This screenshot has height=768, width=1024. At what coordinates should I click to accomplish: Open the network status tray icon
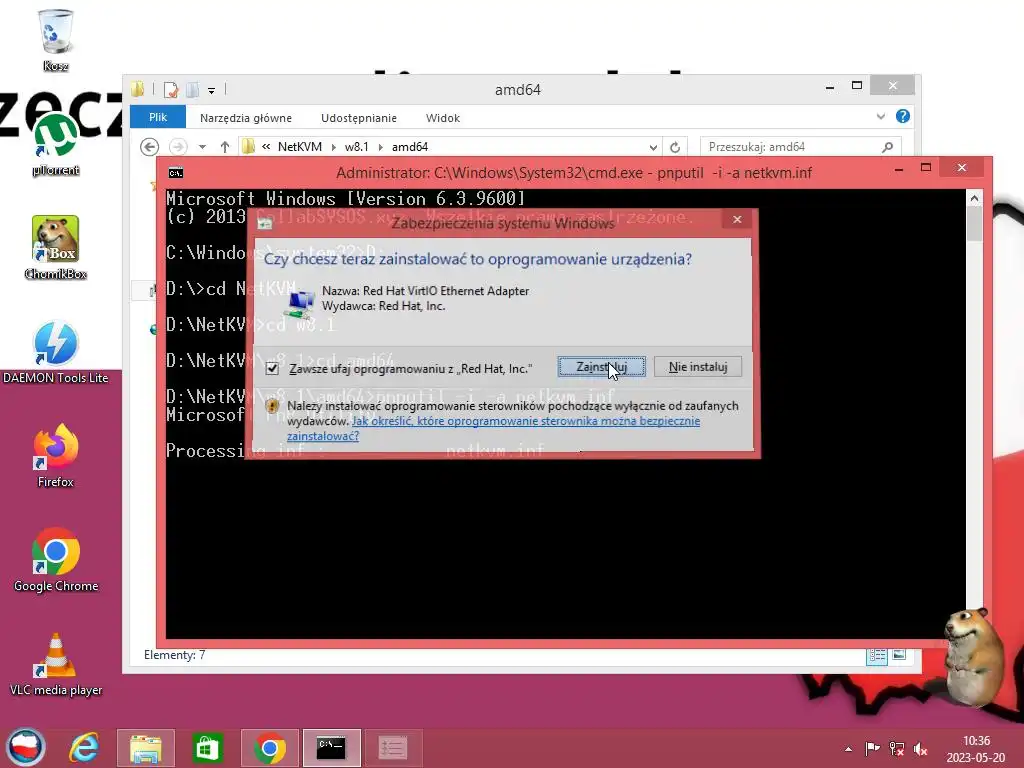[x=897, y=749]
